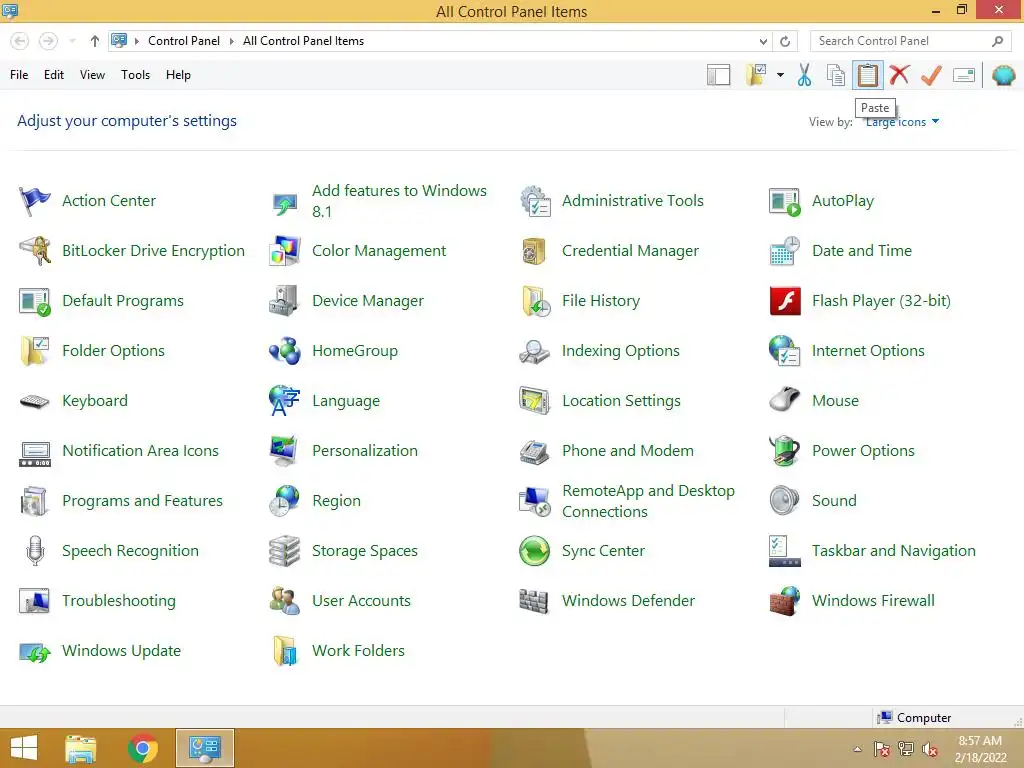Click the orange checkmark Properties icon
Image resolution: width=1024 pixels, height=768 pixels.
[x=931, y=75]
